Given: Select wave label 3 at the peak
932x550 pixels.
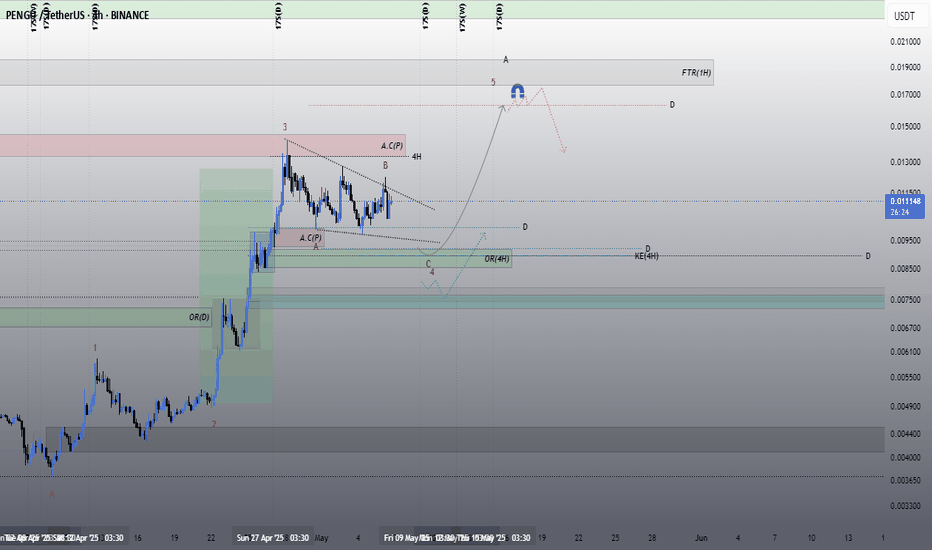Looking at the screenshot, I should click(285, 127).
